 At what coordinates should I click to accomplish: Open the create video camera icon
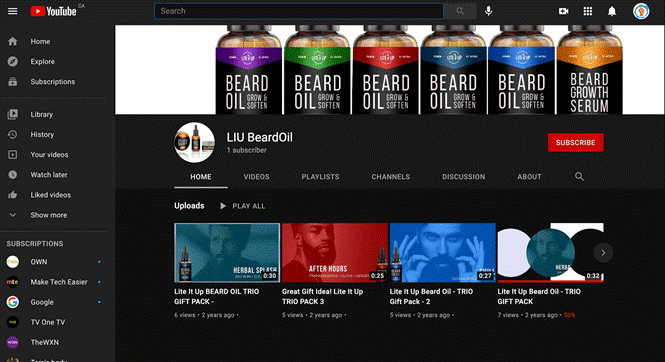point(563,11)
